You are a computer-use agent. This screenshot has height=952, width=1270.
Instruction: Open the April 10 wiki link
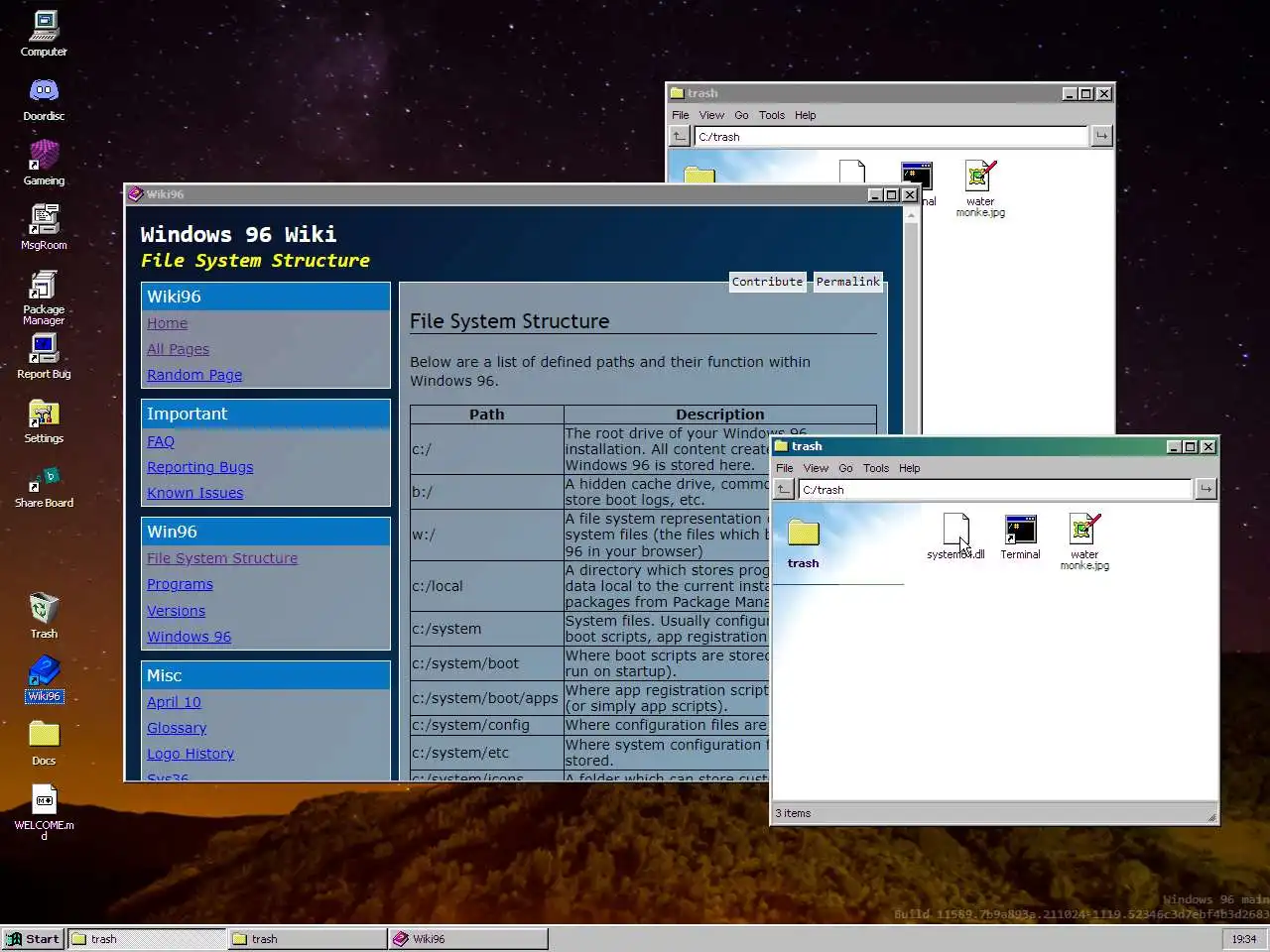(x=174, y=702)
